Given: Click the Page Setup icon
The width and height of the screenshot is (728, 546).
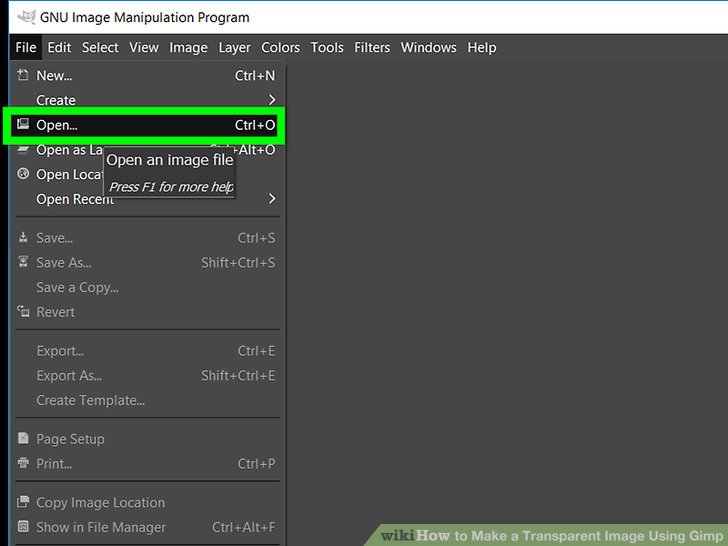Looking at the screenshot, I should (x=23, y=438).
